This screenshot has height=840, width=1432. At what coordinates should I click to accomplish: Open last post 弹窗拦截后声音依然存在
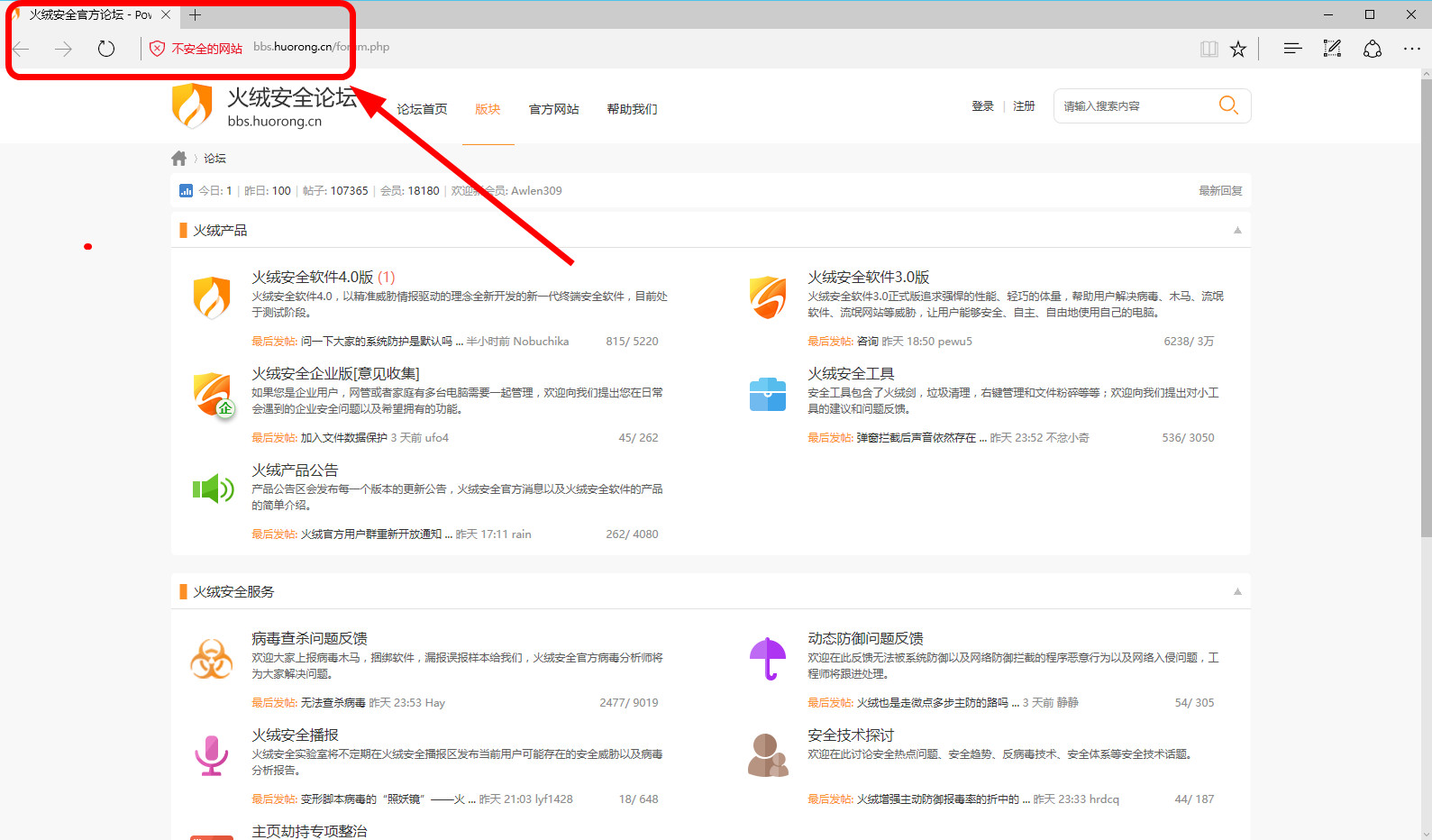click(x=921, y=438)
